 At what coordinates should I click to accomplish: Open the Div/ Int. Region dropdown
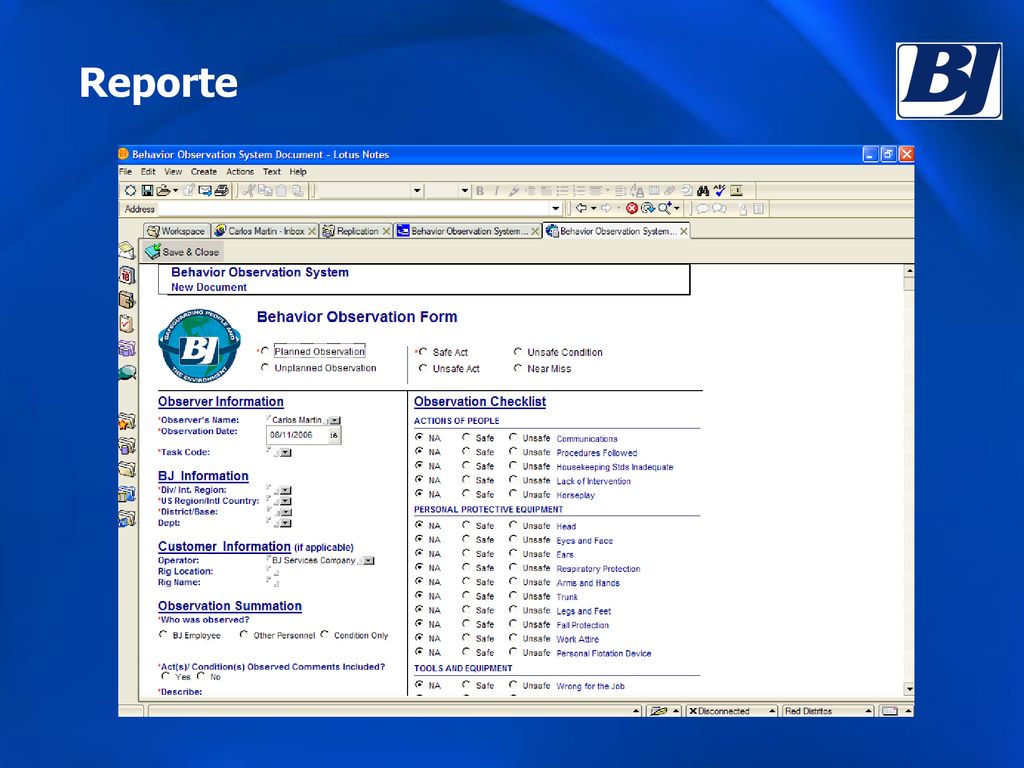tap(286, 490)
